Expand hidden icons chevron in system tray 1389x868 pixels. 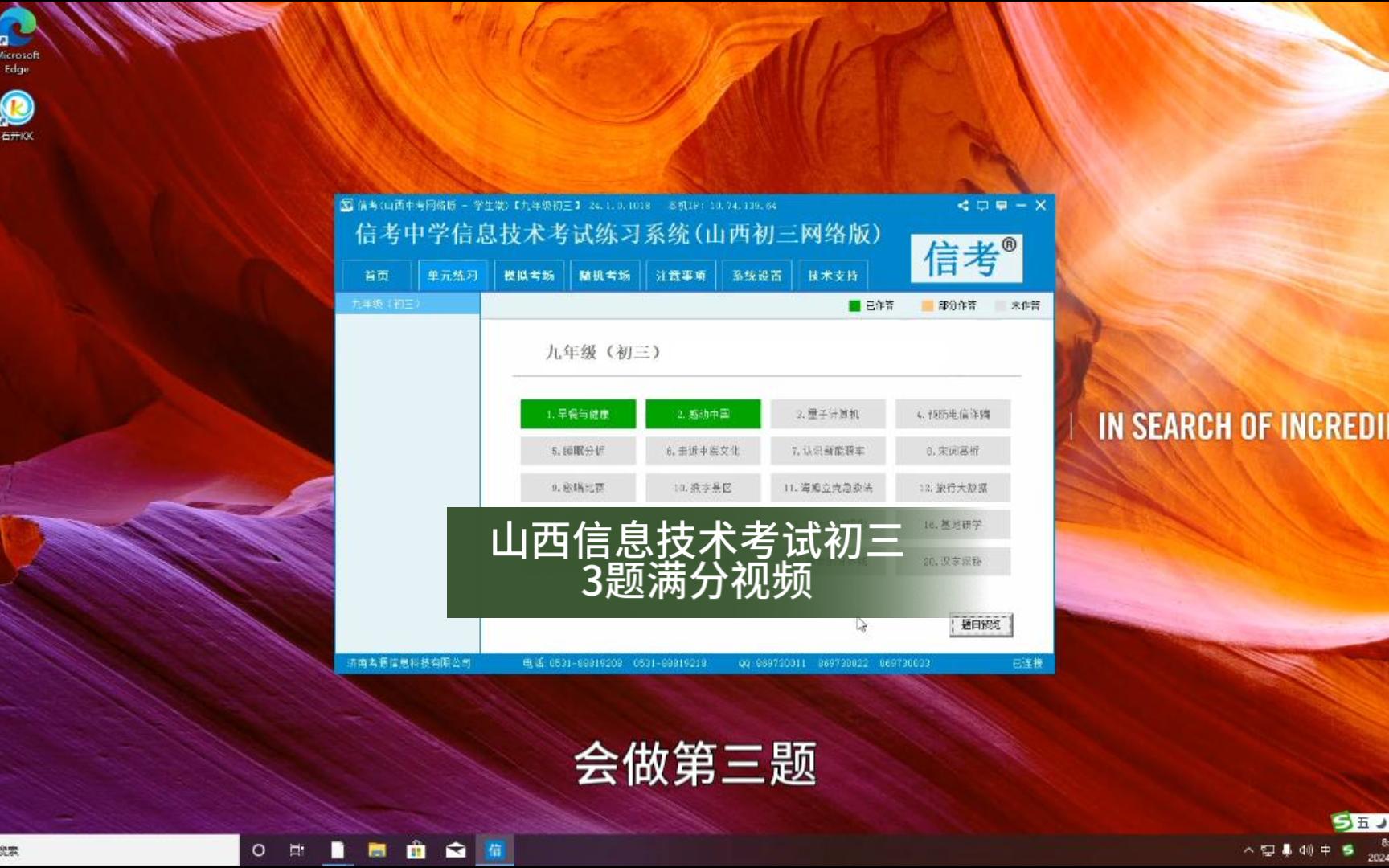click(x=1248, y=850)
